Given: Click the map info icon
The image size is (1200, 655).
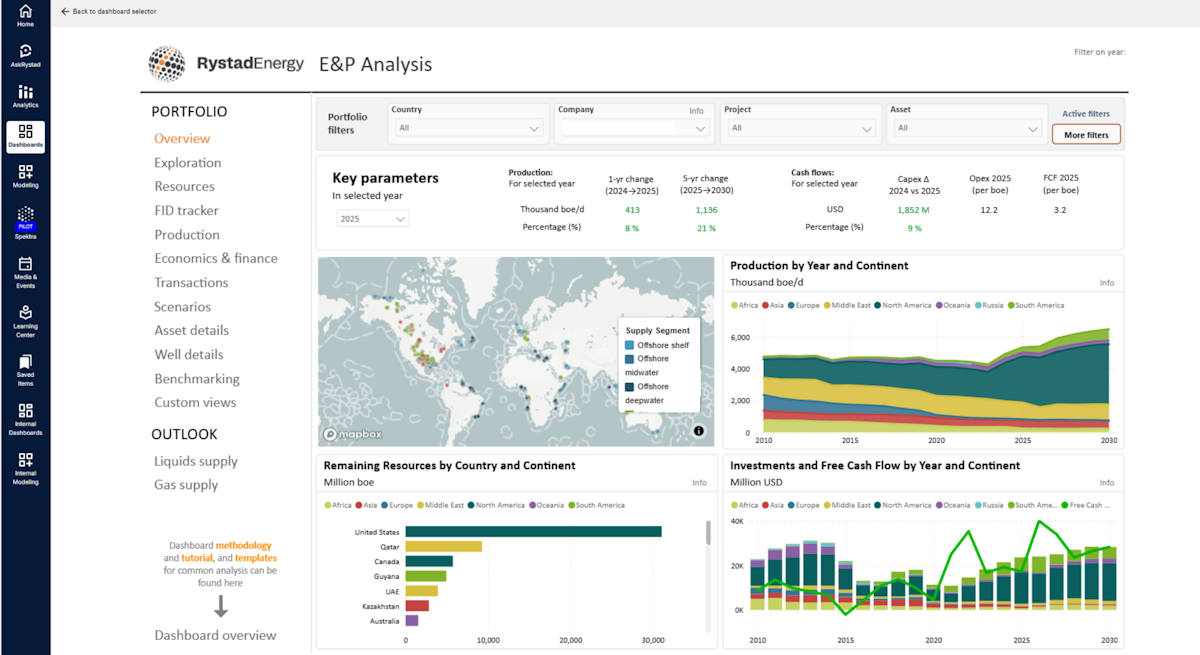Looking at the screenshot, I should [x=698, y=431].
